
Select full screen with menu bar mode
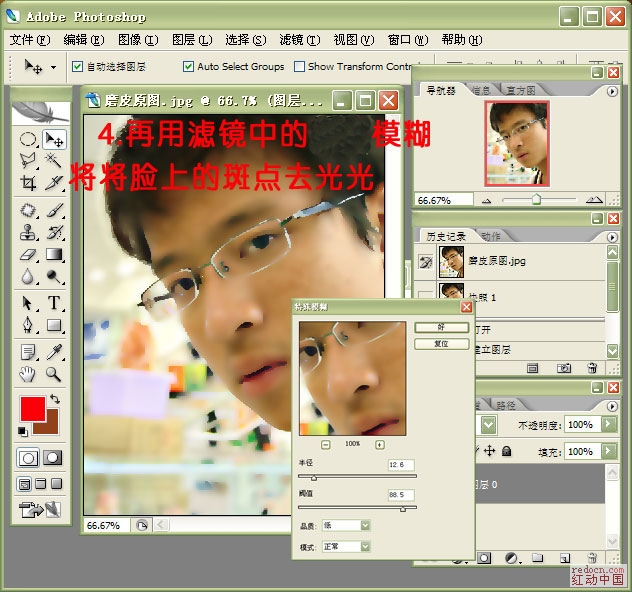[x=41, y=484]
